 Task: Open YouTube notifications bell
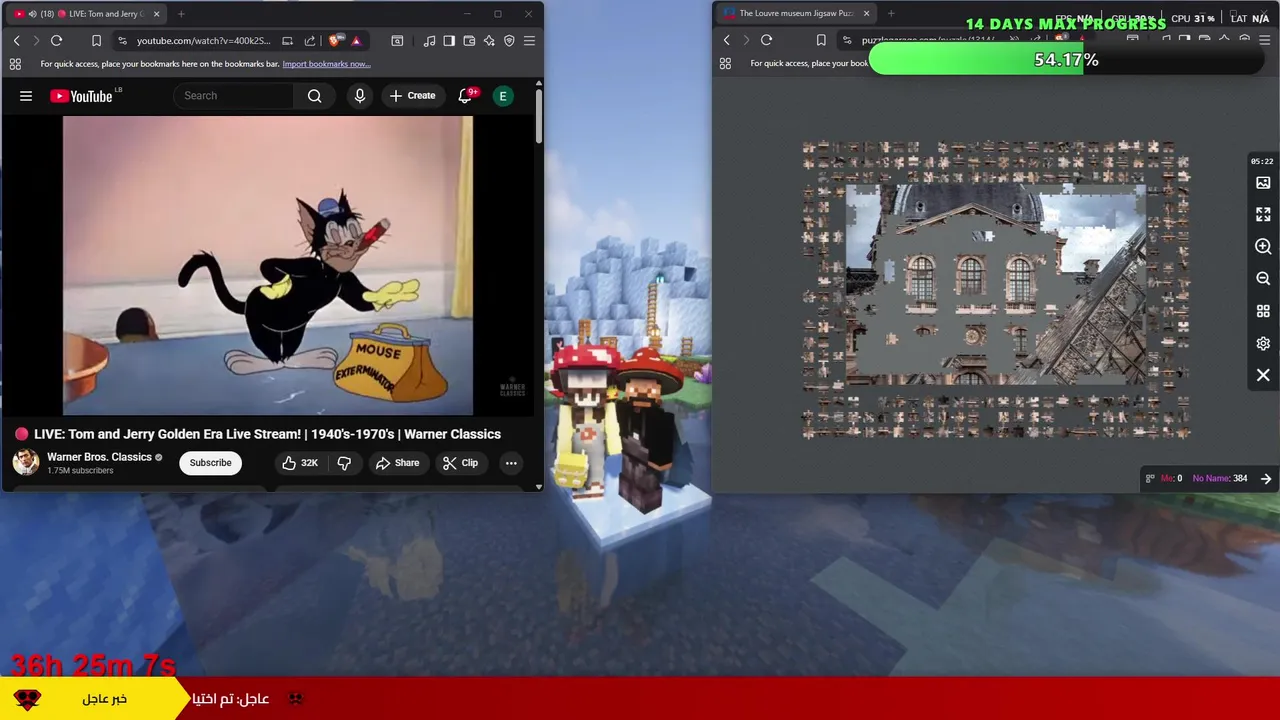[x=465, y=96]
